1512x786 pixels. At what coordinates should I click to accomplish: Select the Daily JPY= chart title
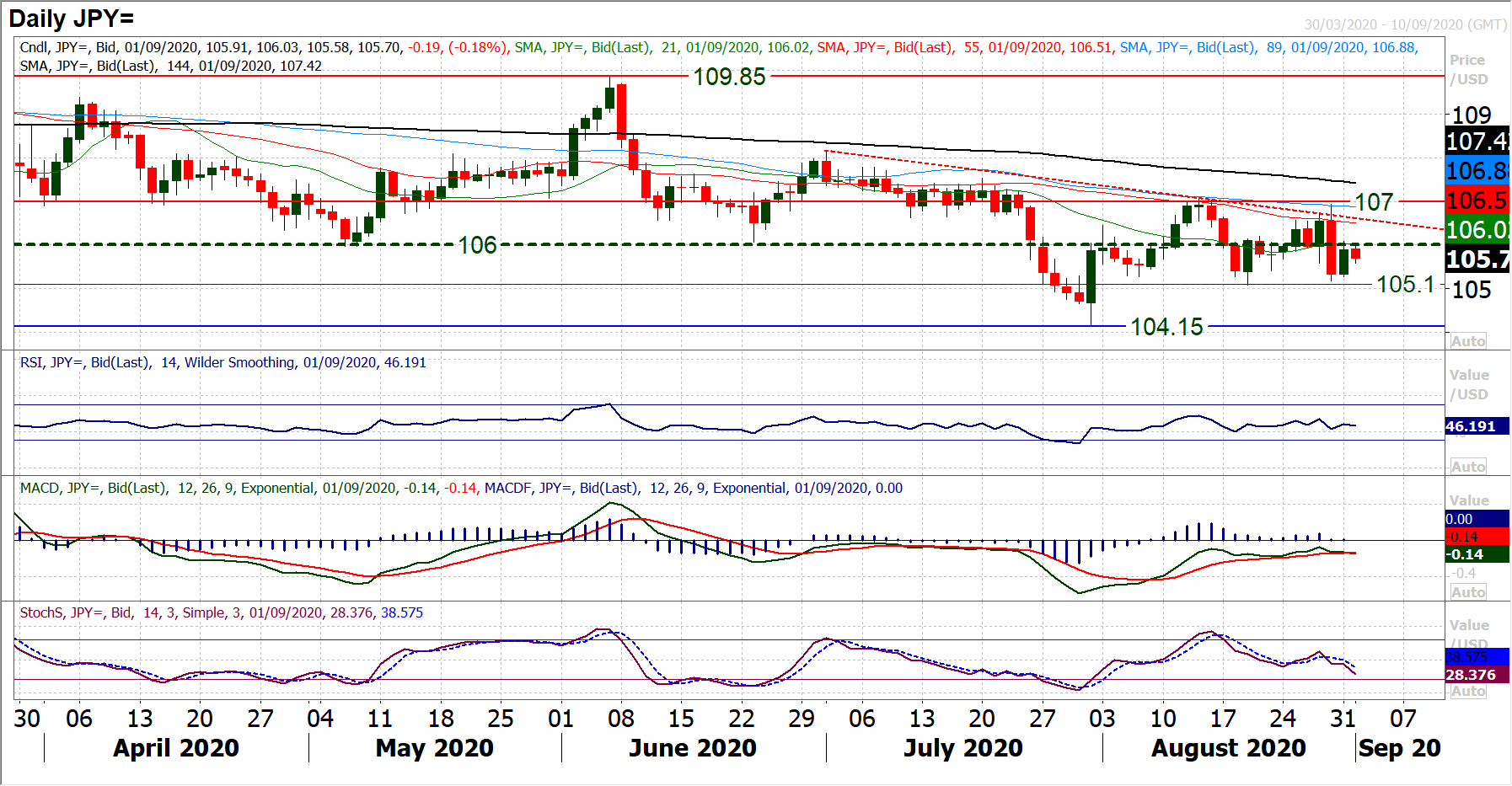[x=72, y=19]
